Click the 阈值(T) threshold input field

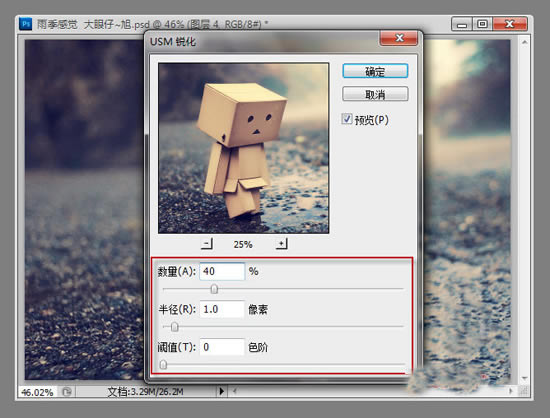click(222, 347)
